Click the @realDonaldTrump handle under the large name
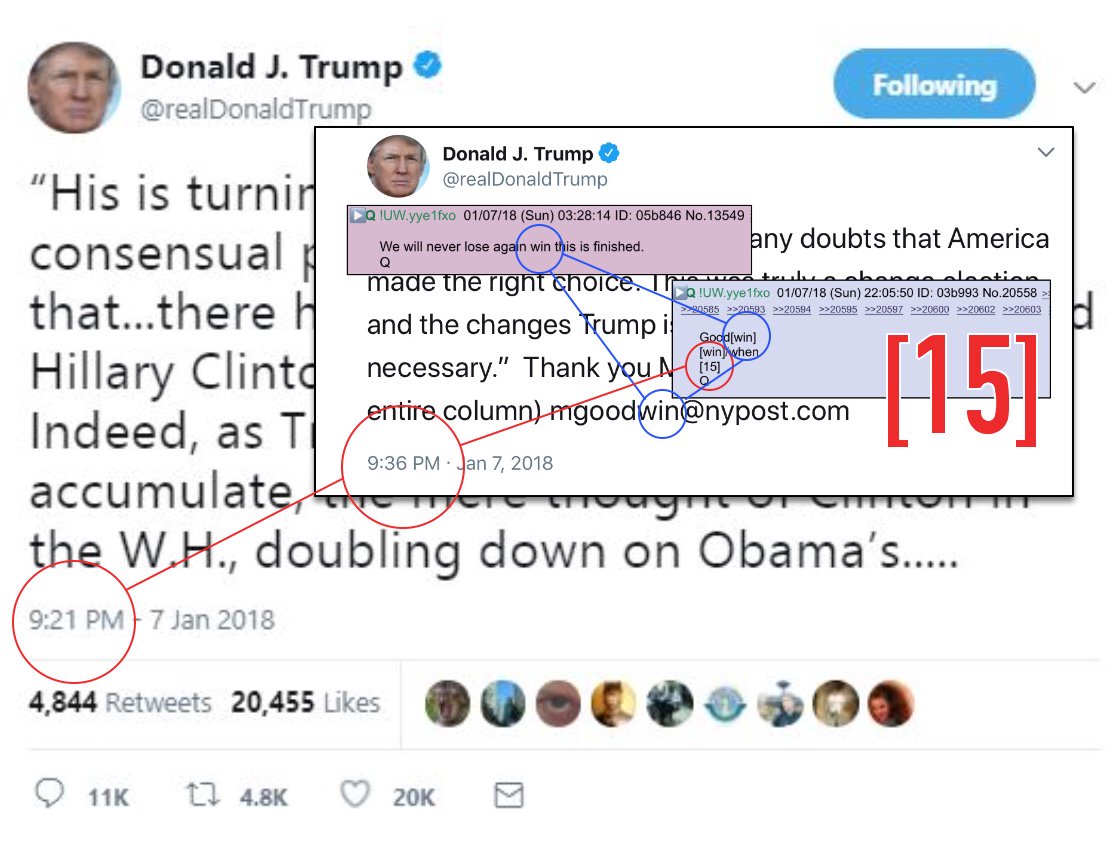This screenshot has height=849, width=1114. pyautogui.click(x=256, y=109)
